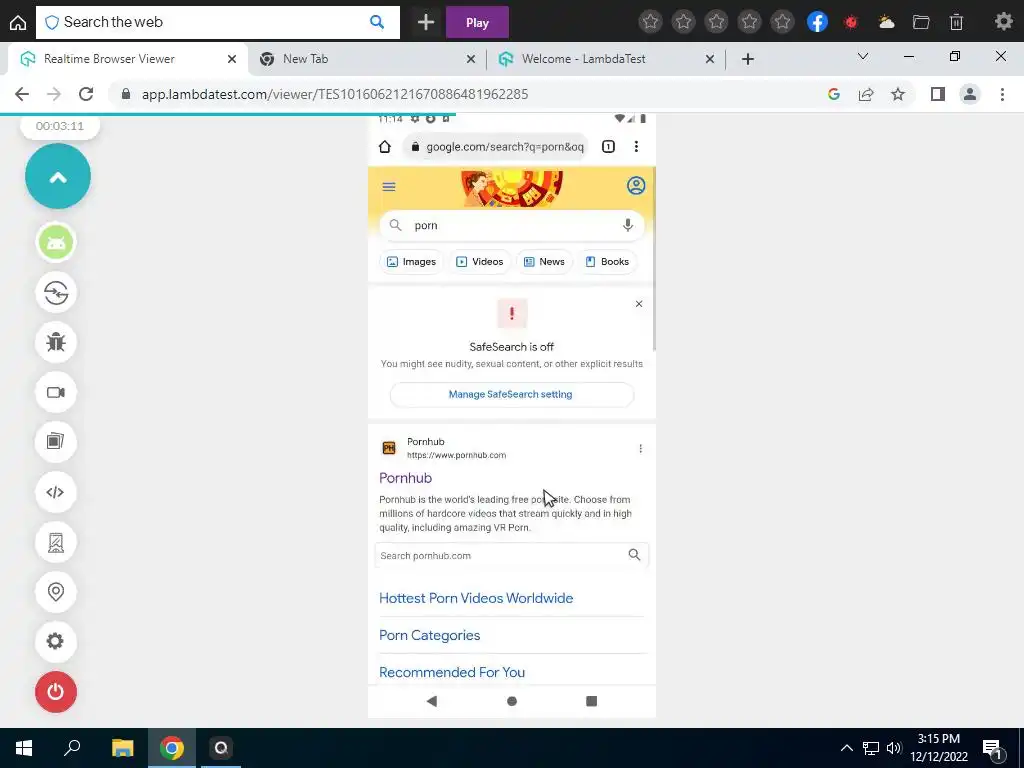Click Manage SafeSearch setting button
Viewport: 1024px width, 768px height.
tap(511, 394)
